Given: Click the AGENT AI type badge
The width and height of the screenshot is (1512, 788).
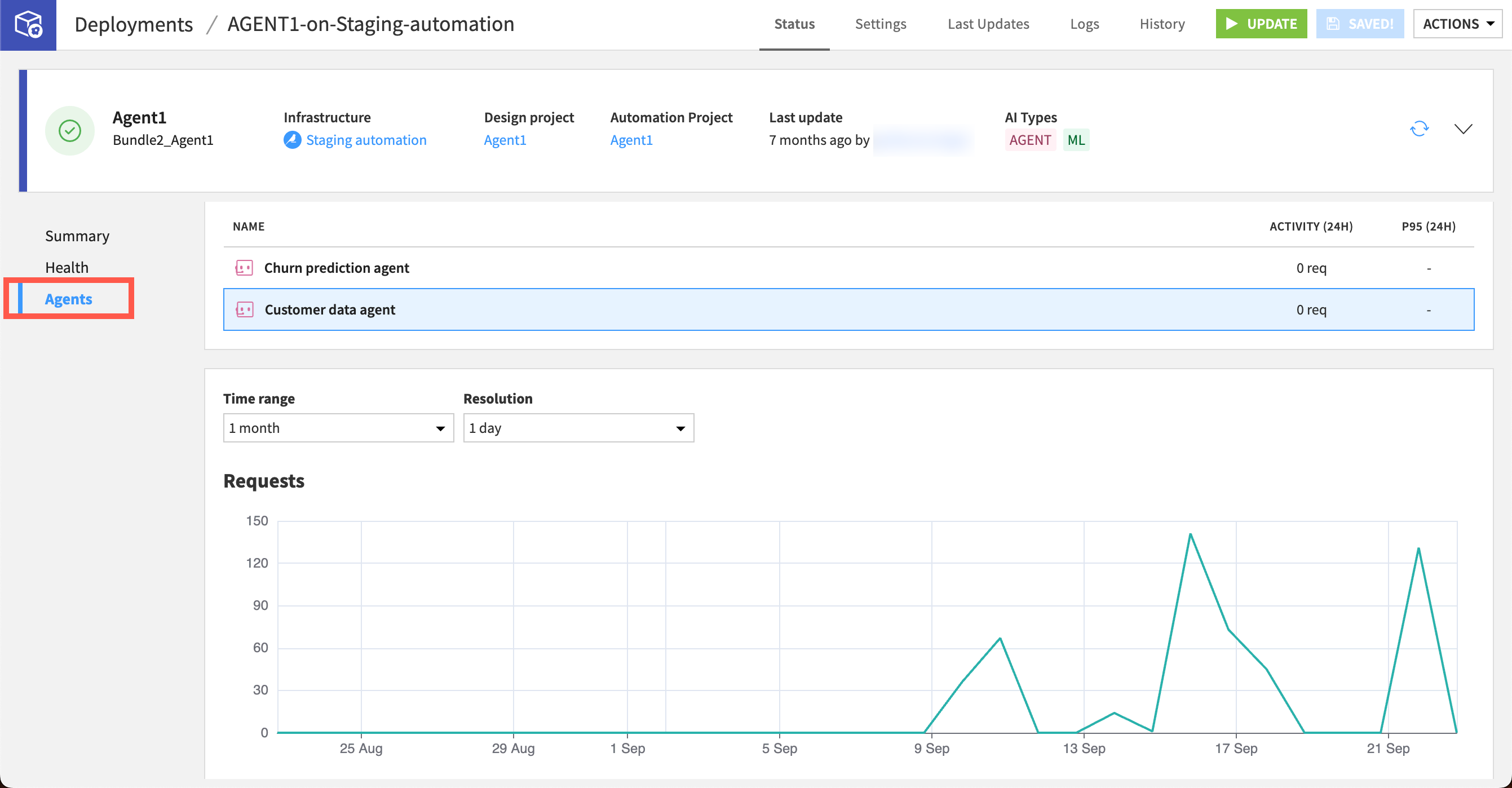Looking at the screenshot, I should point(1029,140).
